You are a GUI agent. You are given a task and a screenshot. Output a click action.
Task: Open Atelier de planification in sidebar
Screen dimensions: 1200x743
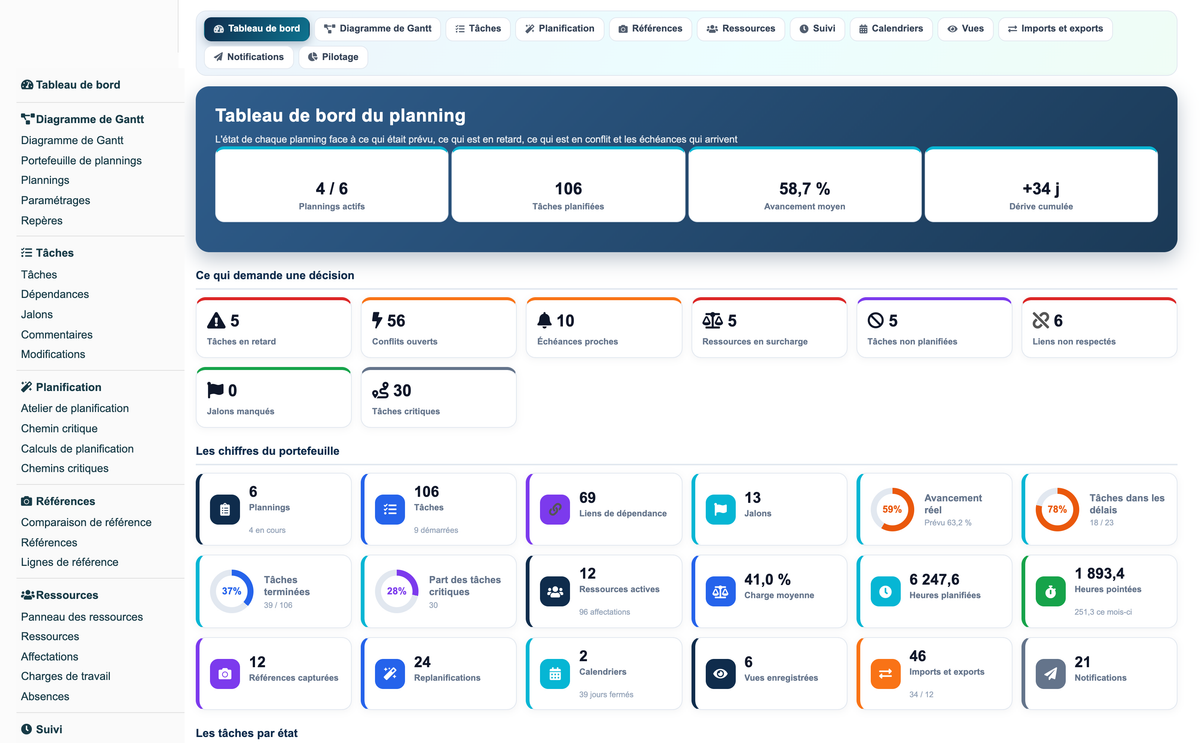(x=75, y=408)
